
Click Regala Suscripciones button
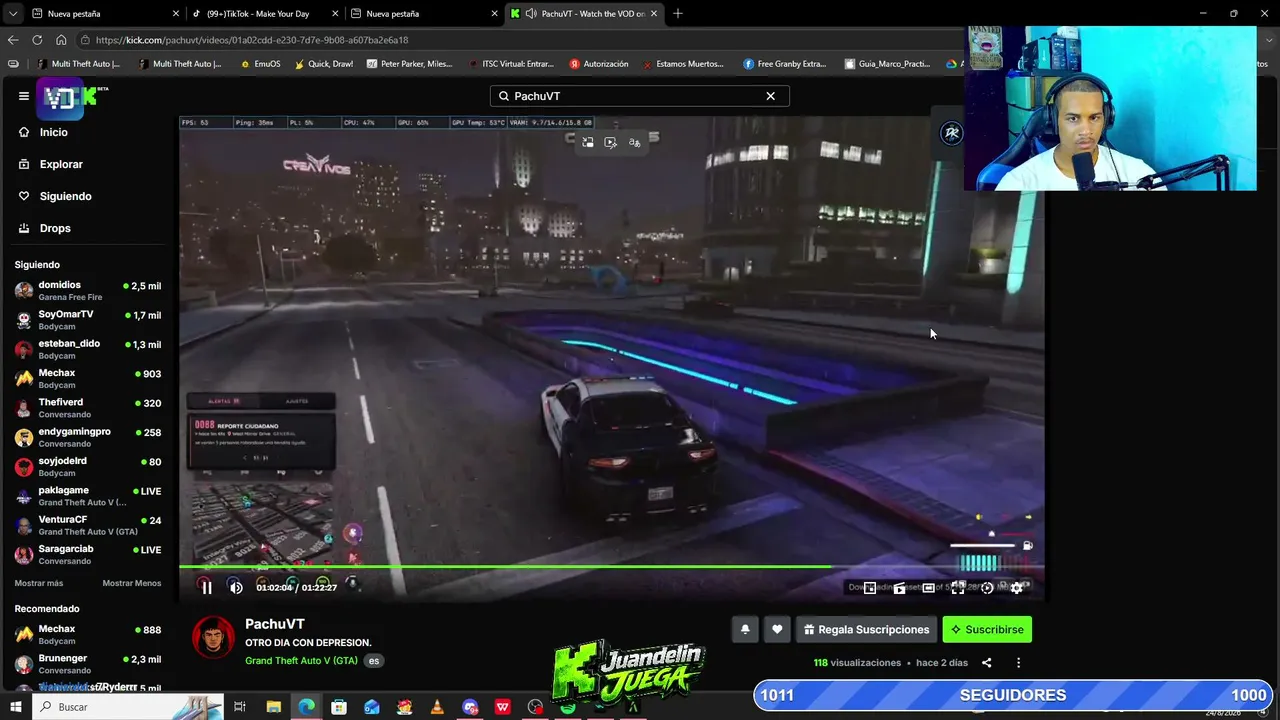866,629
